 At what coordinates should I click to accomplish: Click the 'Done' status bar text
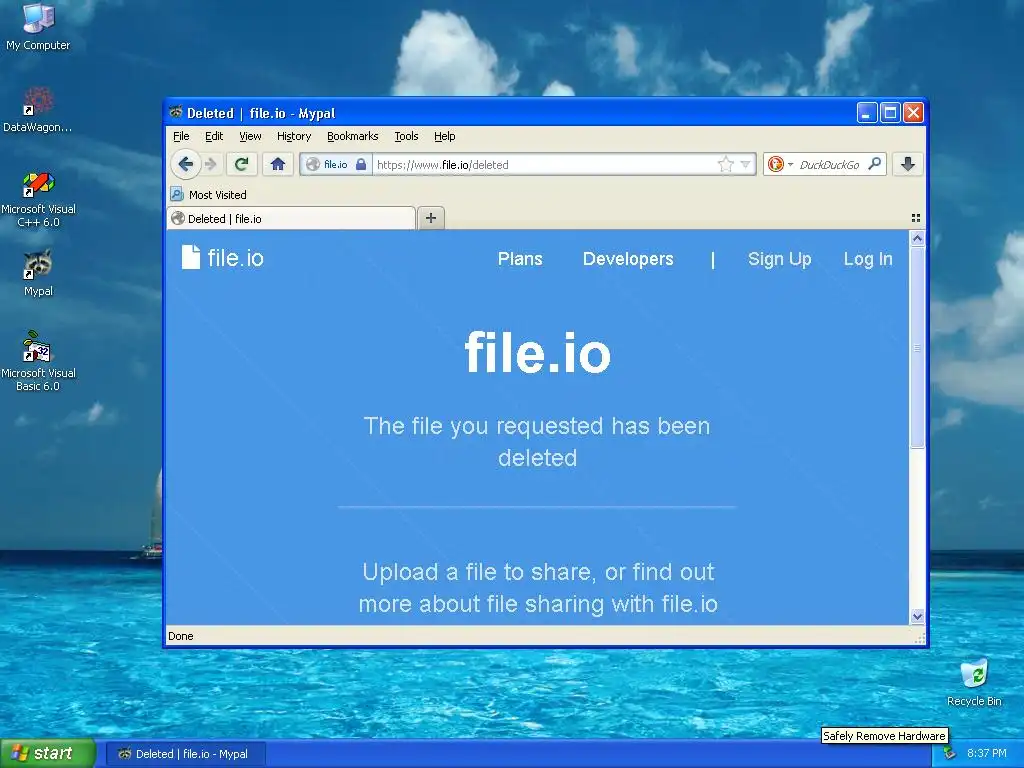pyautogui.click(x=181, y=636)
